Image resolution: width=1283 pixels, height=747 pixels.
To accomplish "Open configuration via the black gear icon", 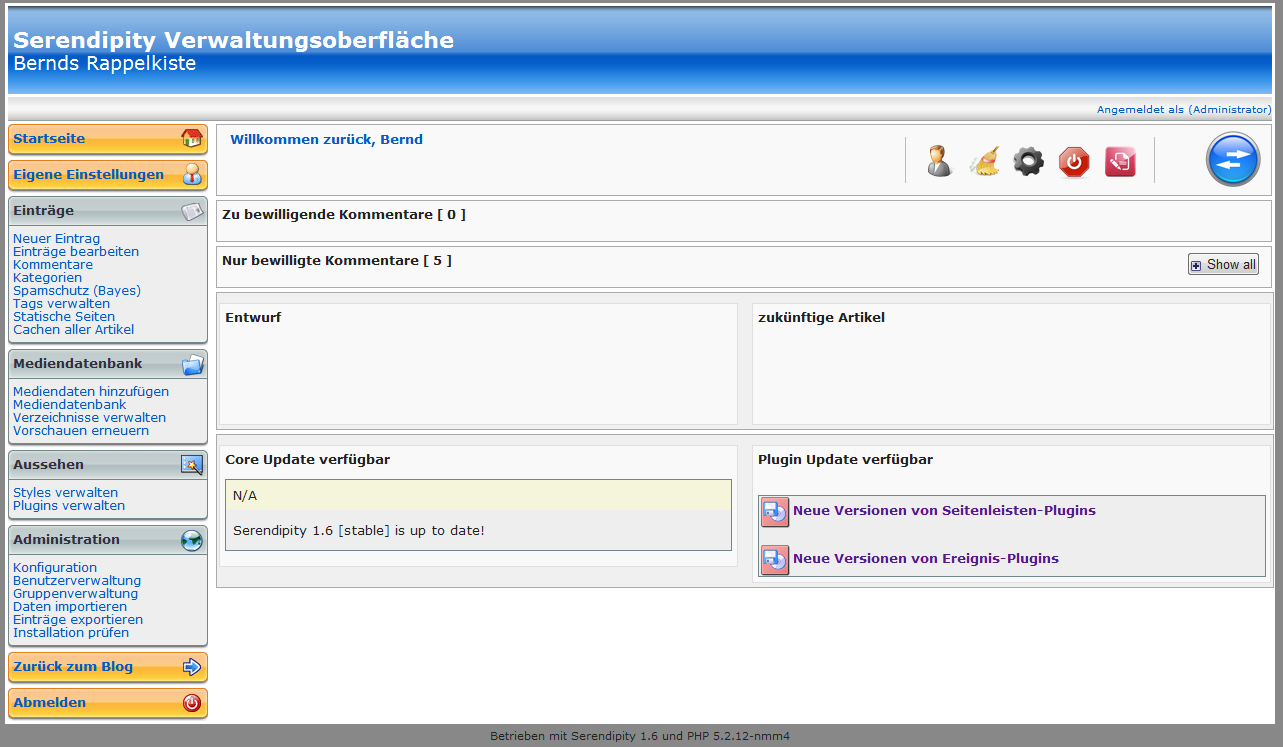I will 1028,161.
